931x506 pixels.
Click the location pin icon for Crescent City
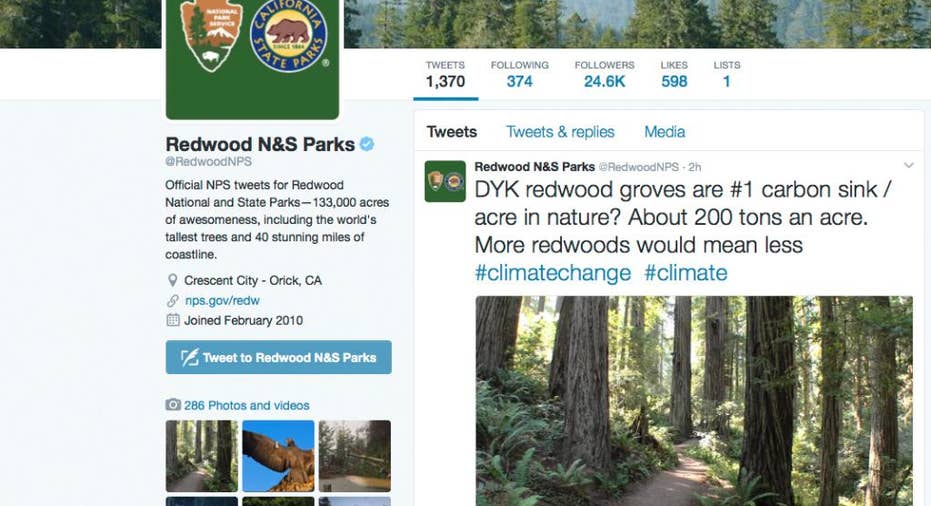point(173,280)
